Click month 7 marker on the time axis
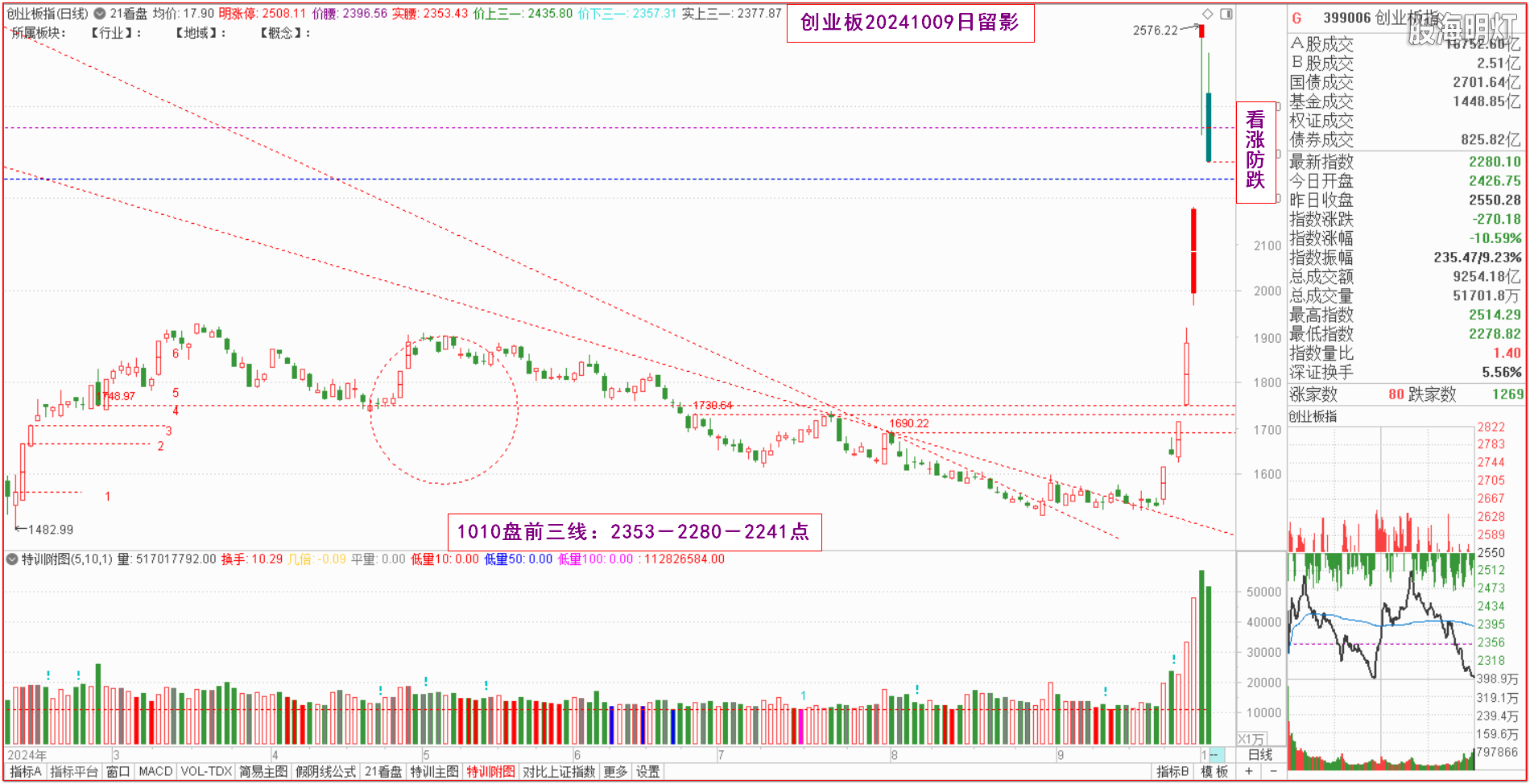This screenshot has height=784, width=1530. click(721, 755)
